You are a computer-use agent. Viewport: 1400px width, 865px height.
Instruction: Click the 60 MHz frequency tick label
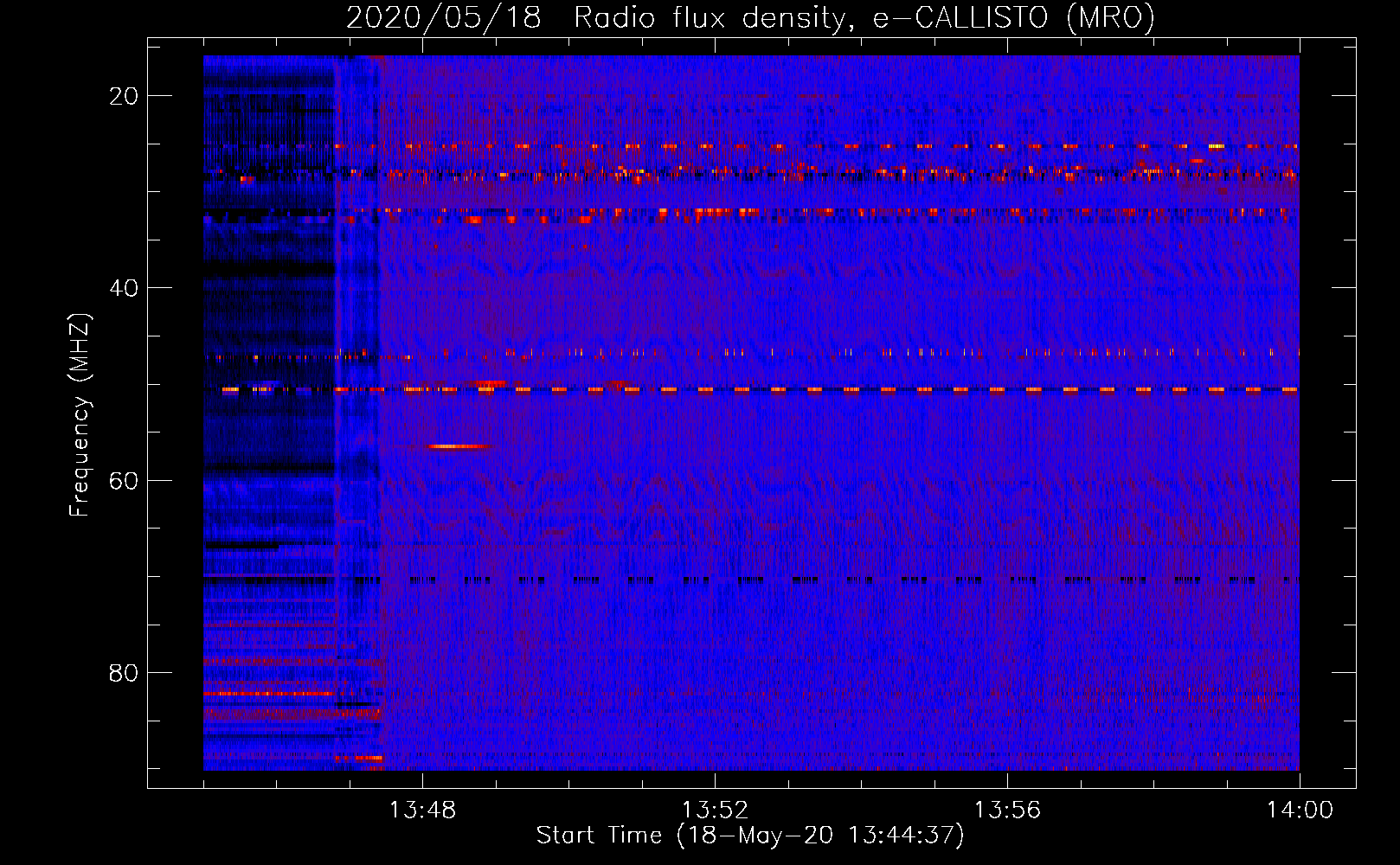click(x=124, y=480)
